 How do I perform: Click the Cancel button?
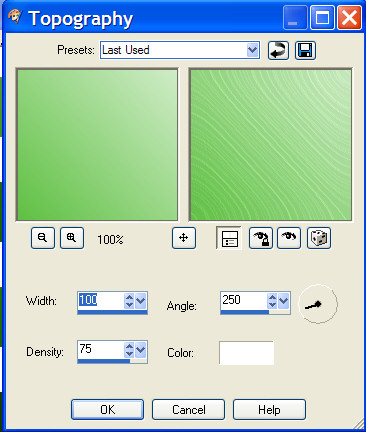[x=188, y=410]
